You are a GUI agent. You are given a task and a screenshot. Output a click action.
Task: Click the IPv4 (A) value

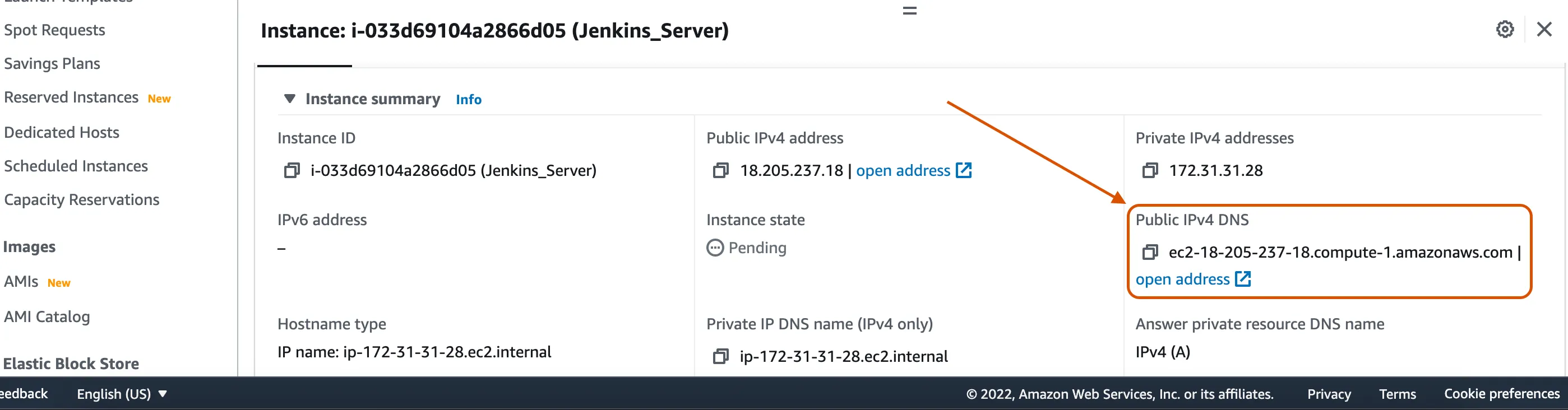pos(1163,352)
